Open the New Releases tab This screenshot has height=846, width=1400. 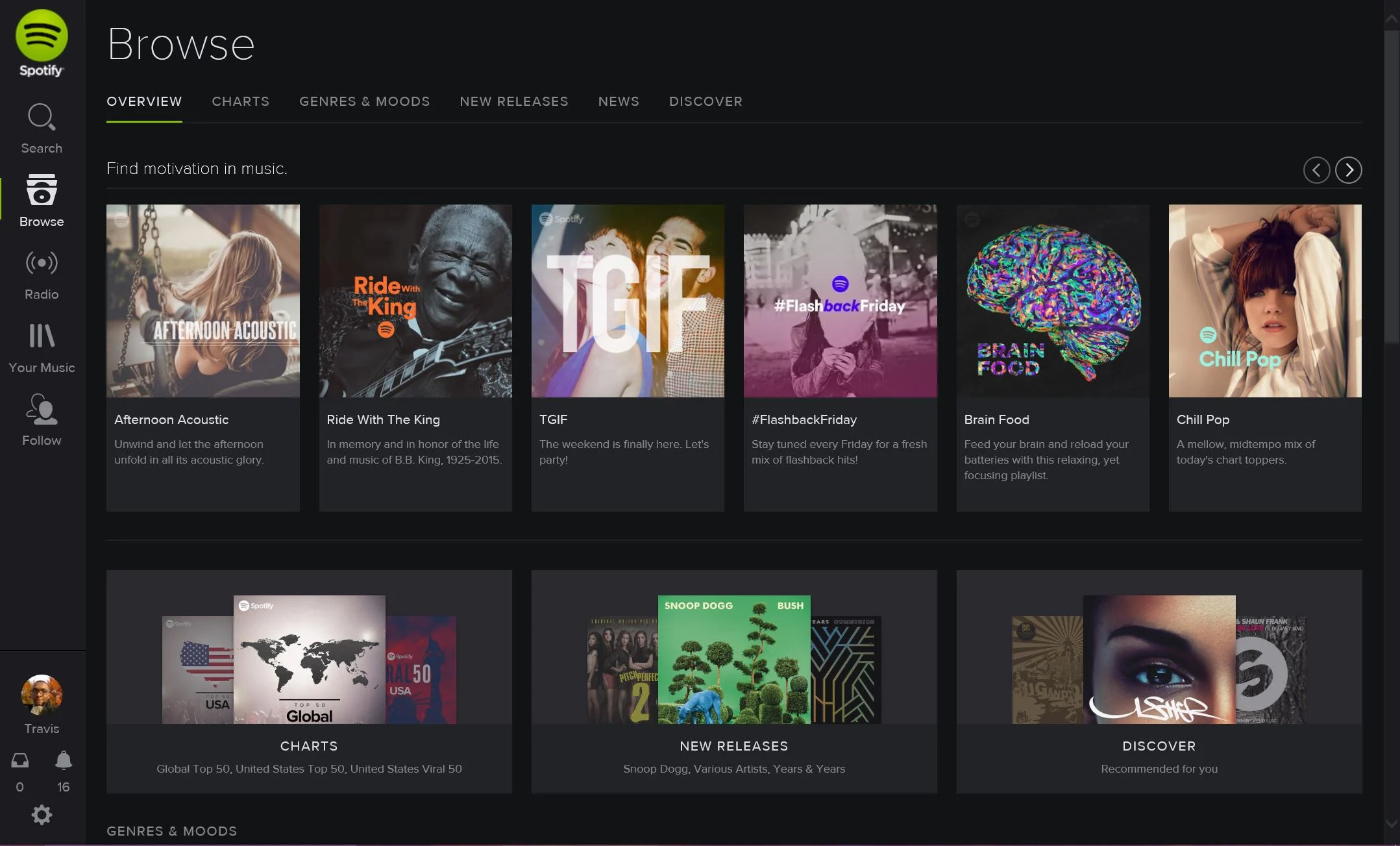coord(513,101)
